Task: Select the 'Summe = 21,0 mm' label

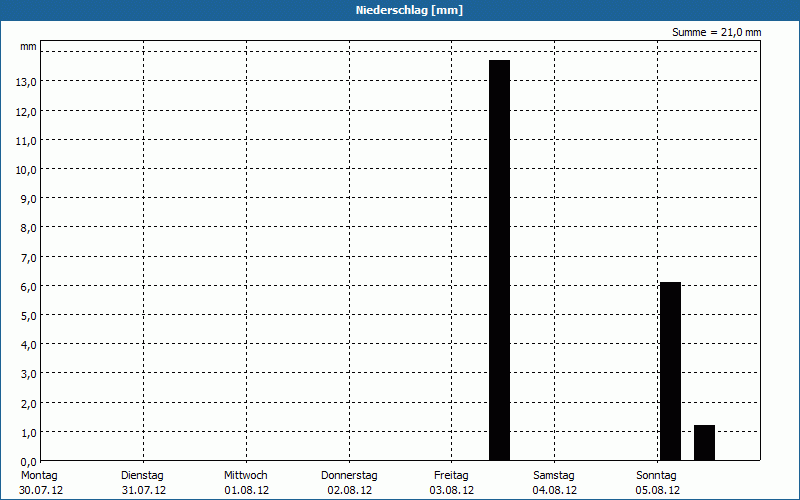Action: [716, 33]
